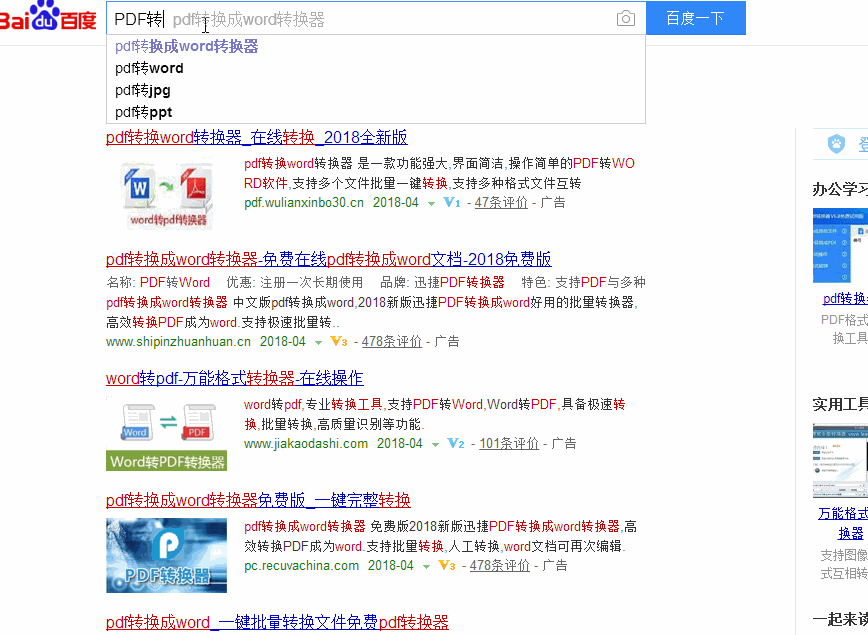Click the 办公学习 sidebar screenshot thumbnail

pyautogui.click(x=840, y=246)
